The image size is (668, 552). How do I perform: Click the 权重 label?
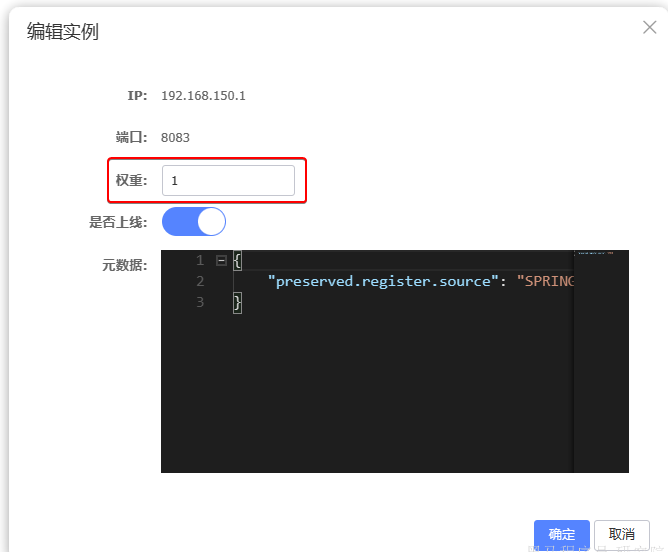point(131,181)
